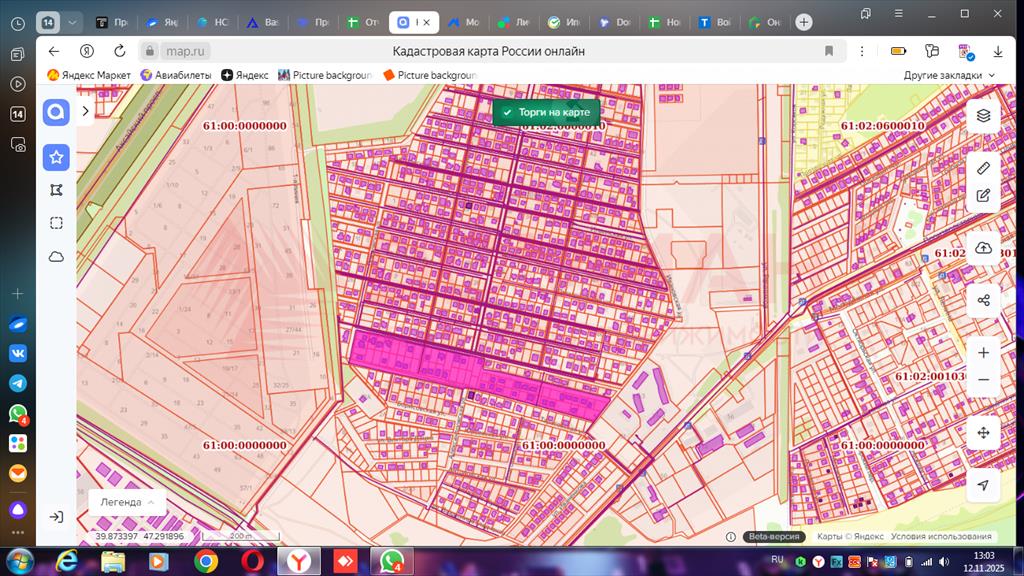
Task: Expand the left sidebar with chevron
Action: (x=86, y=112)
